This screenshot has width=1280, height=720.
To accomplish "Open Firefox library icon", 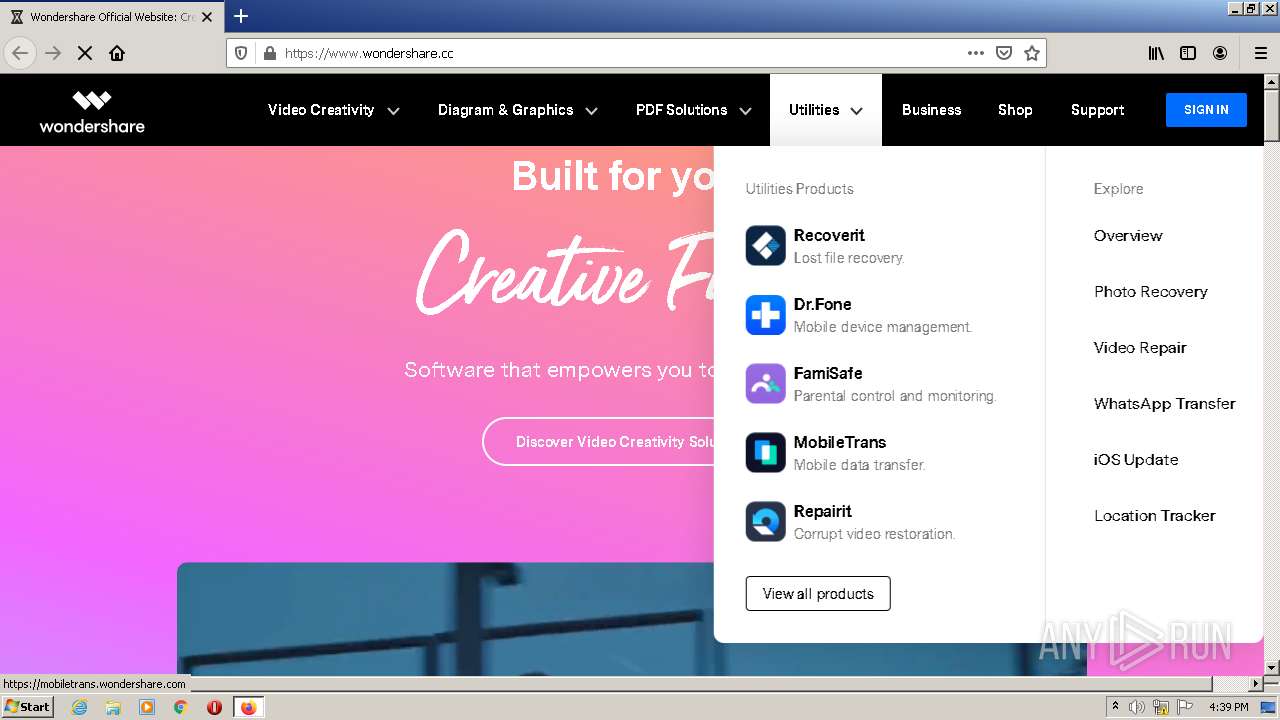I will point(1156,53).
